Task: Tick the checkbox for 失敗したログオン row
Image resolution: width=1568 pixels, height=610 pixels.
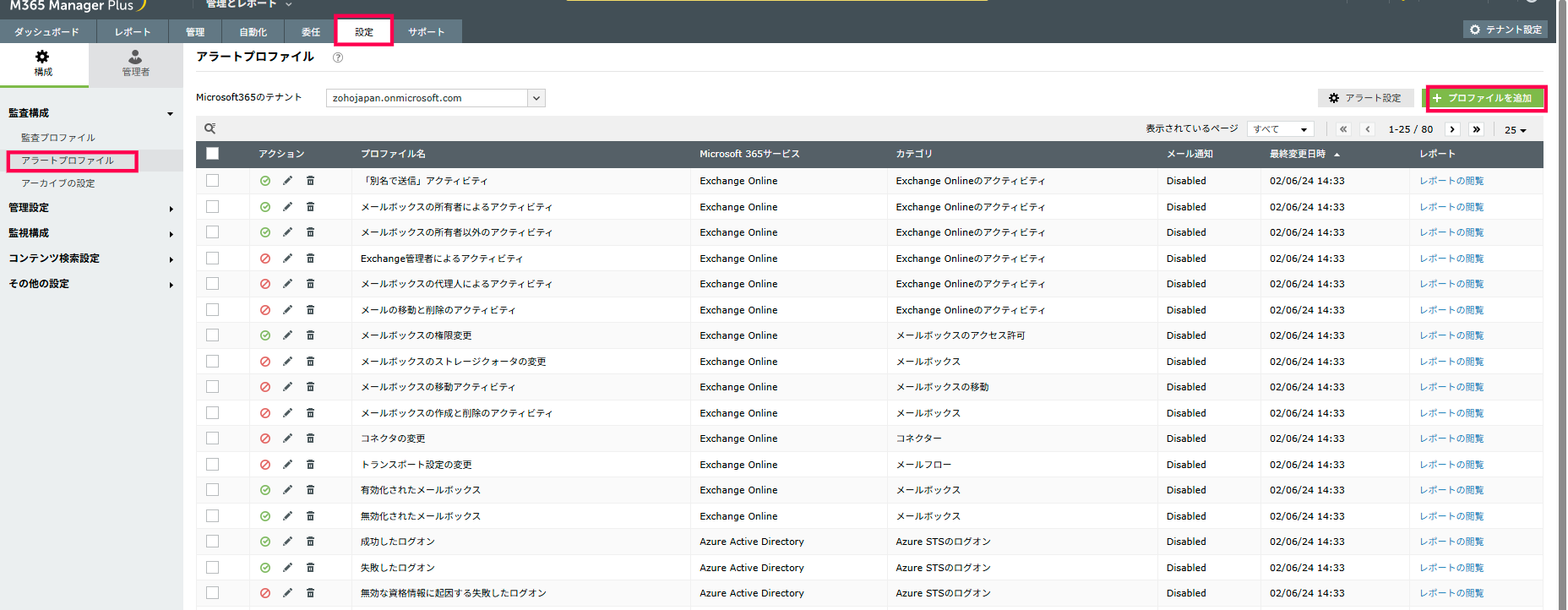Action: pyautogui.click(x=212, y=568)
